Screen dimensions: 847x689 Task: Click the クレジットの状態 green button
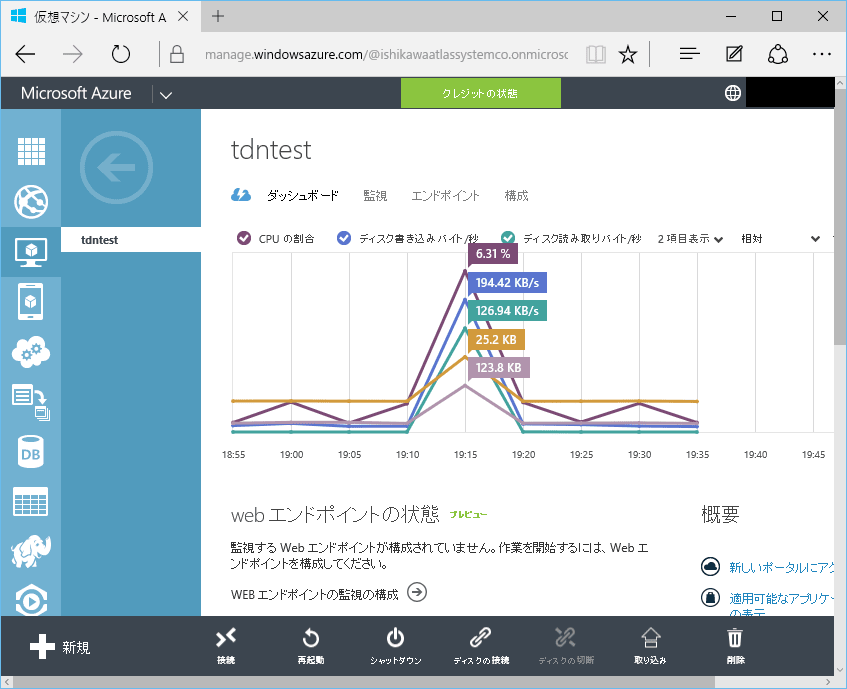480,93
